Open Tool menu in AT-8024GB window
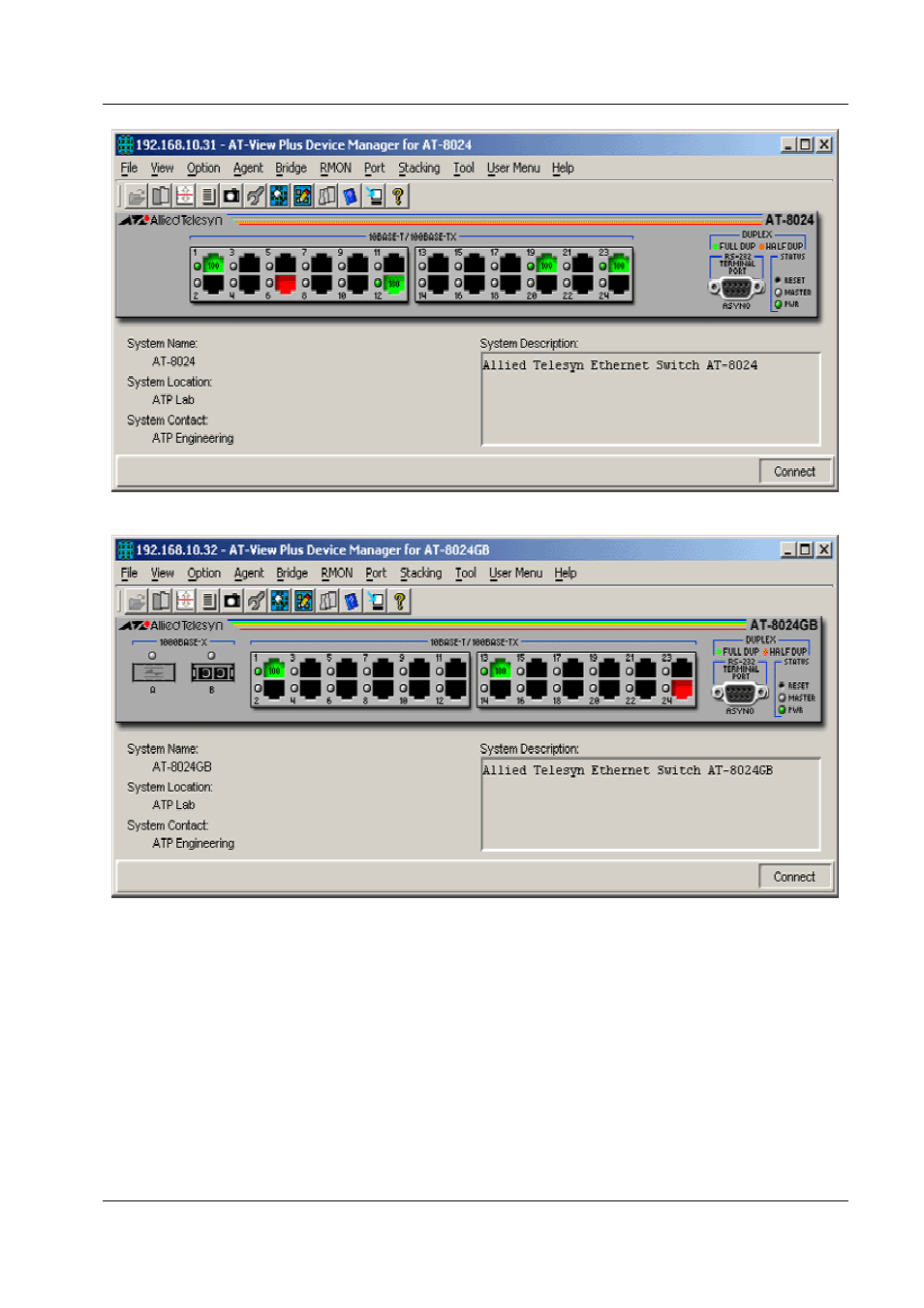Image resolution: width=924 pixels, height=1308 pixels. (x=466, y=574)
